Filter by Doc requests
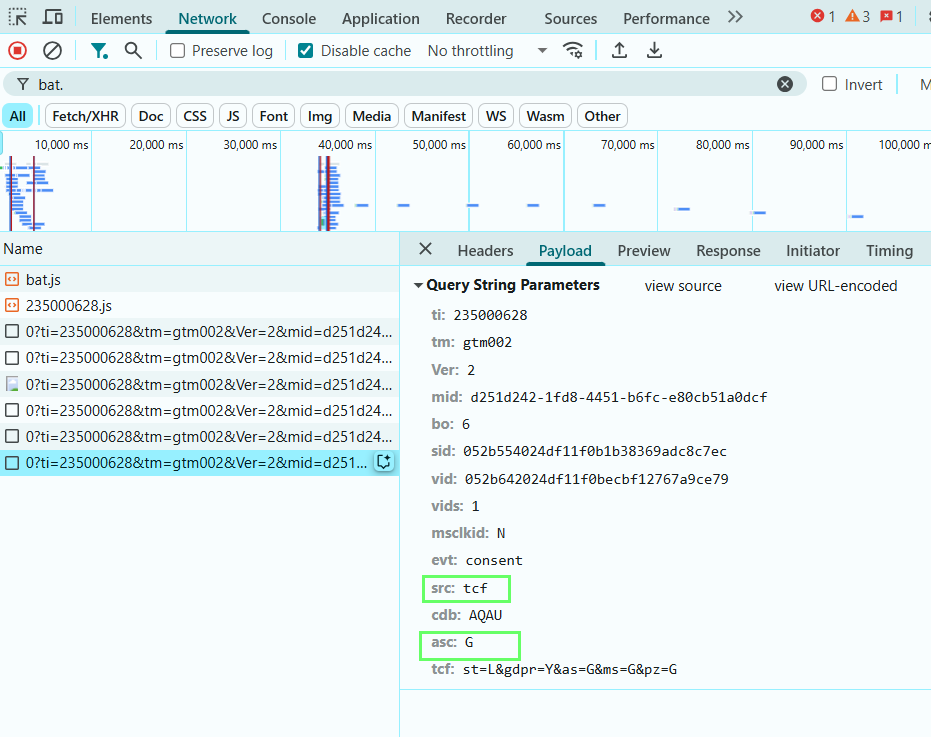Screen dimensions: 931x737 tap(151, 116)
